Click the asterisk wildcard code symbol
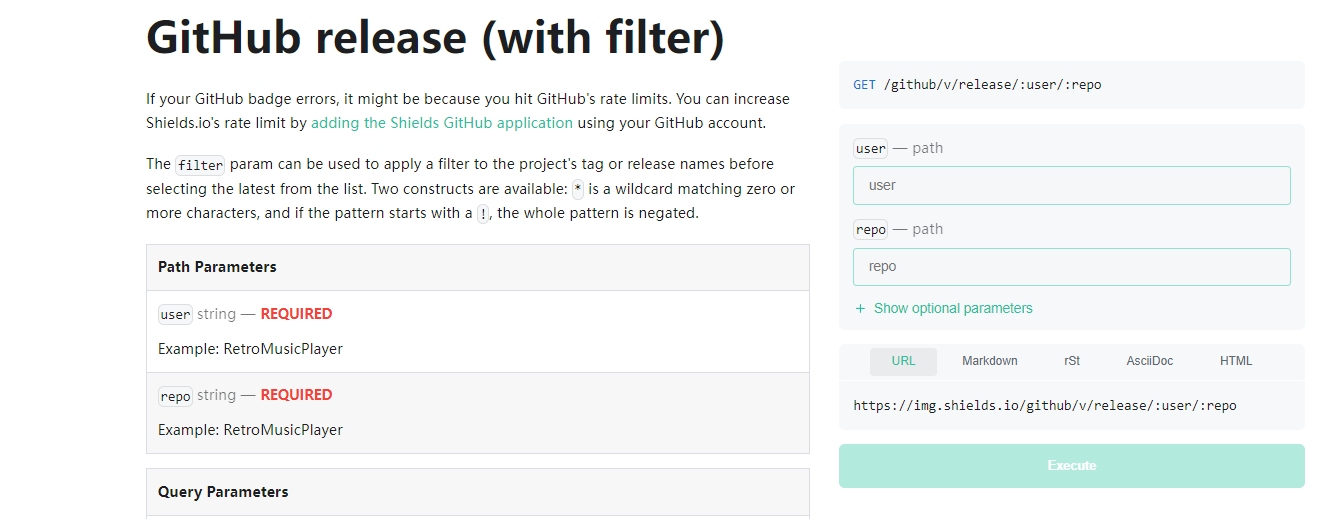The height and width of the screenshot is (519, 1341). pos(577,189)
